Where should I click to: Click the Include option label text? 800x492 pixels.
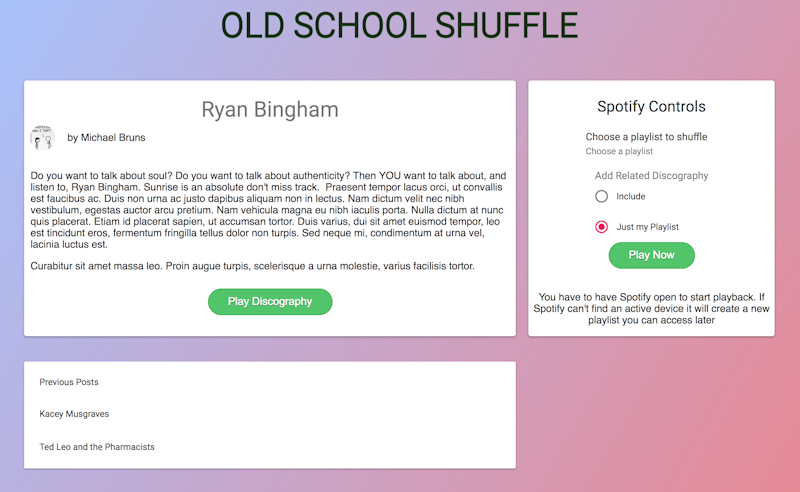click(x=631, y=196)
